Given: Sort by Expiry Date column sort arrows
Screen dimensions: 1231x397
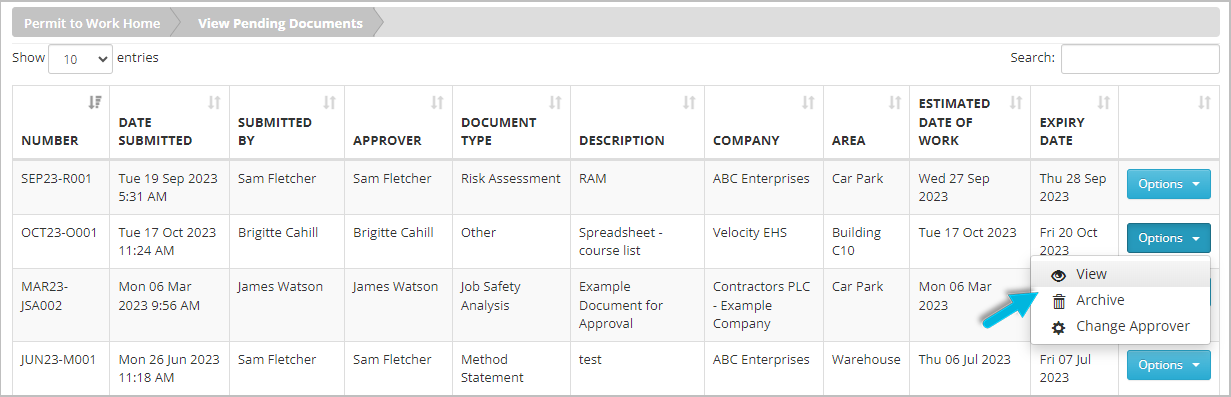Looking at the screenshot, I should pyautogui.click(x=1104, y=103).
